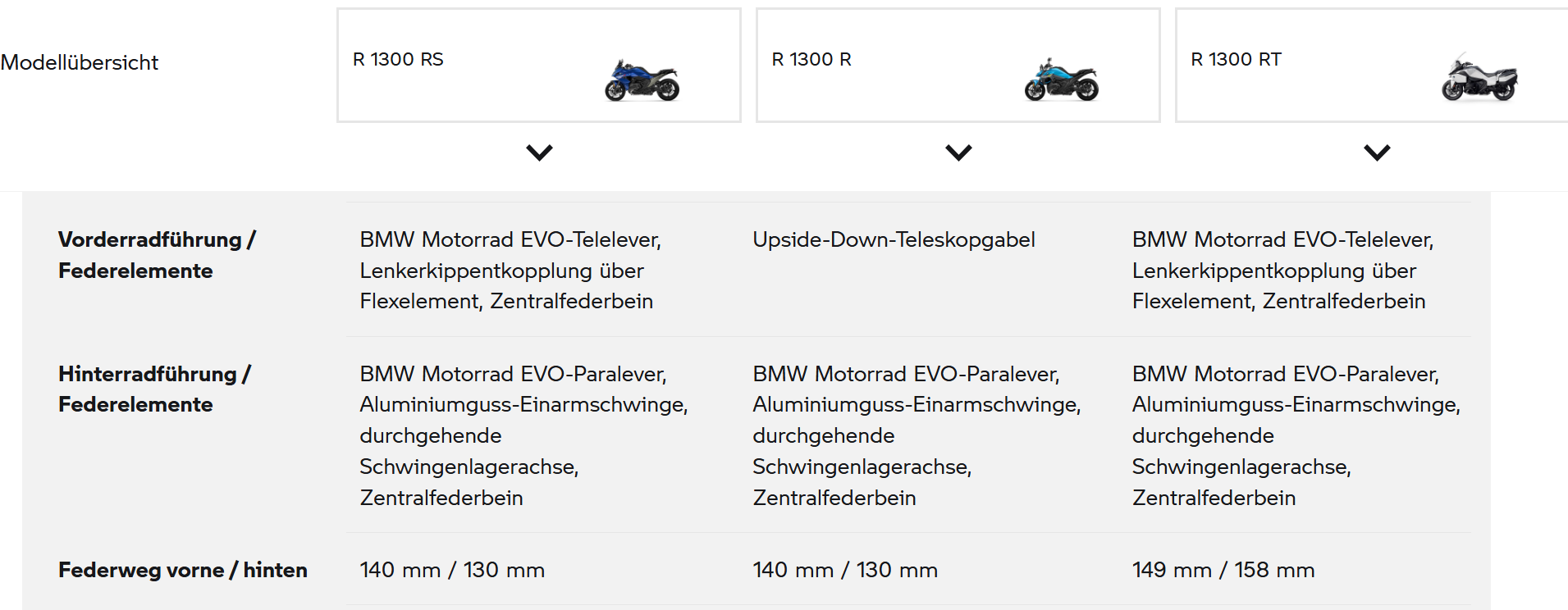Click the Federweg vorne / hinten row label

tap(182, 570)
